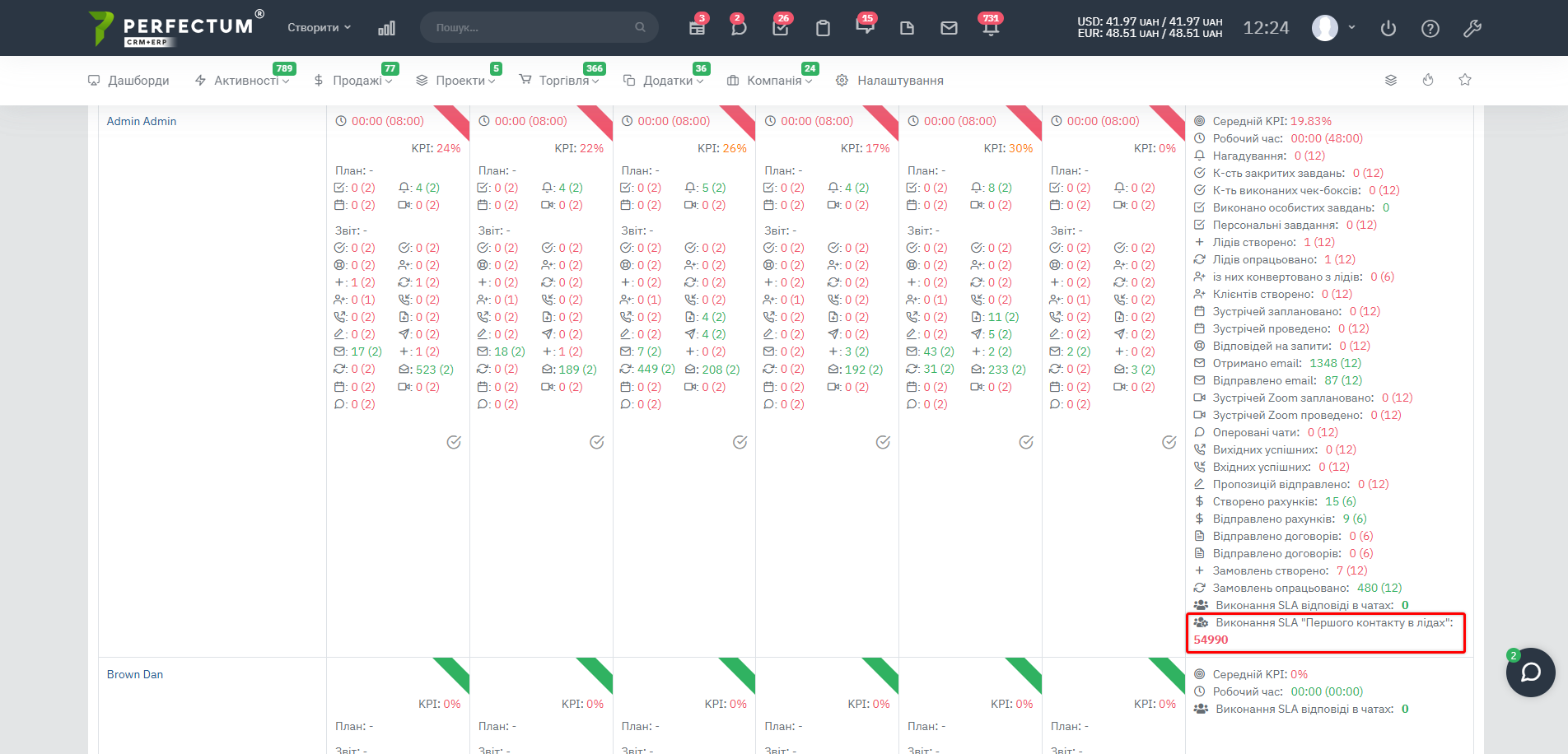This screenshot has width=1568, height=754.
Task: Click the star favorites icon
Action: (x=1465, y=80)
